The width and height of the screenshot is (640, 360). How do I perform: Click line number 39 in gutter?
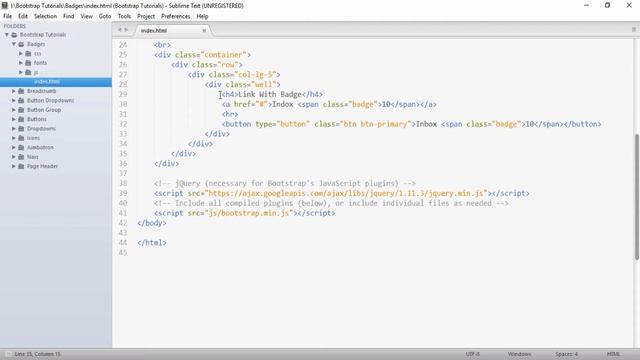(123, 193)
